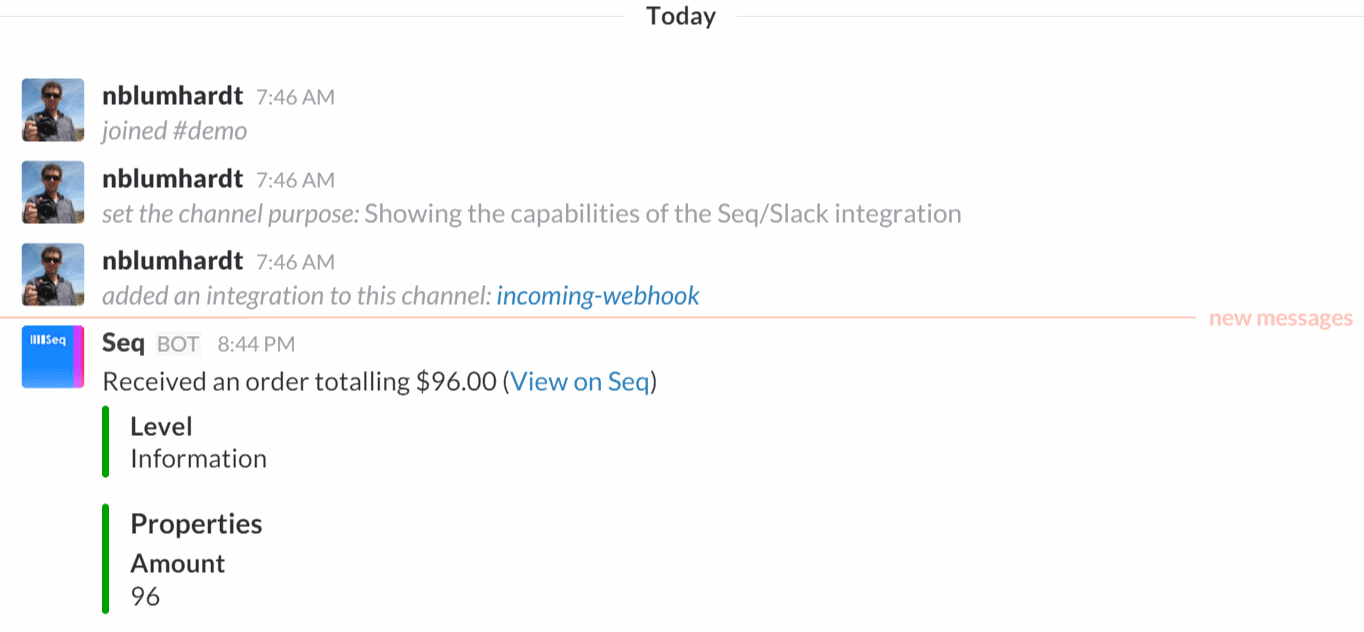Follow the View on Seq link

(x=580, y=381)
